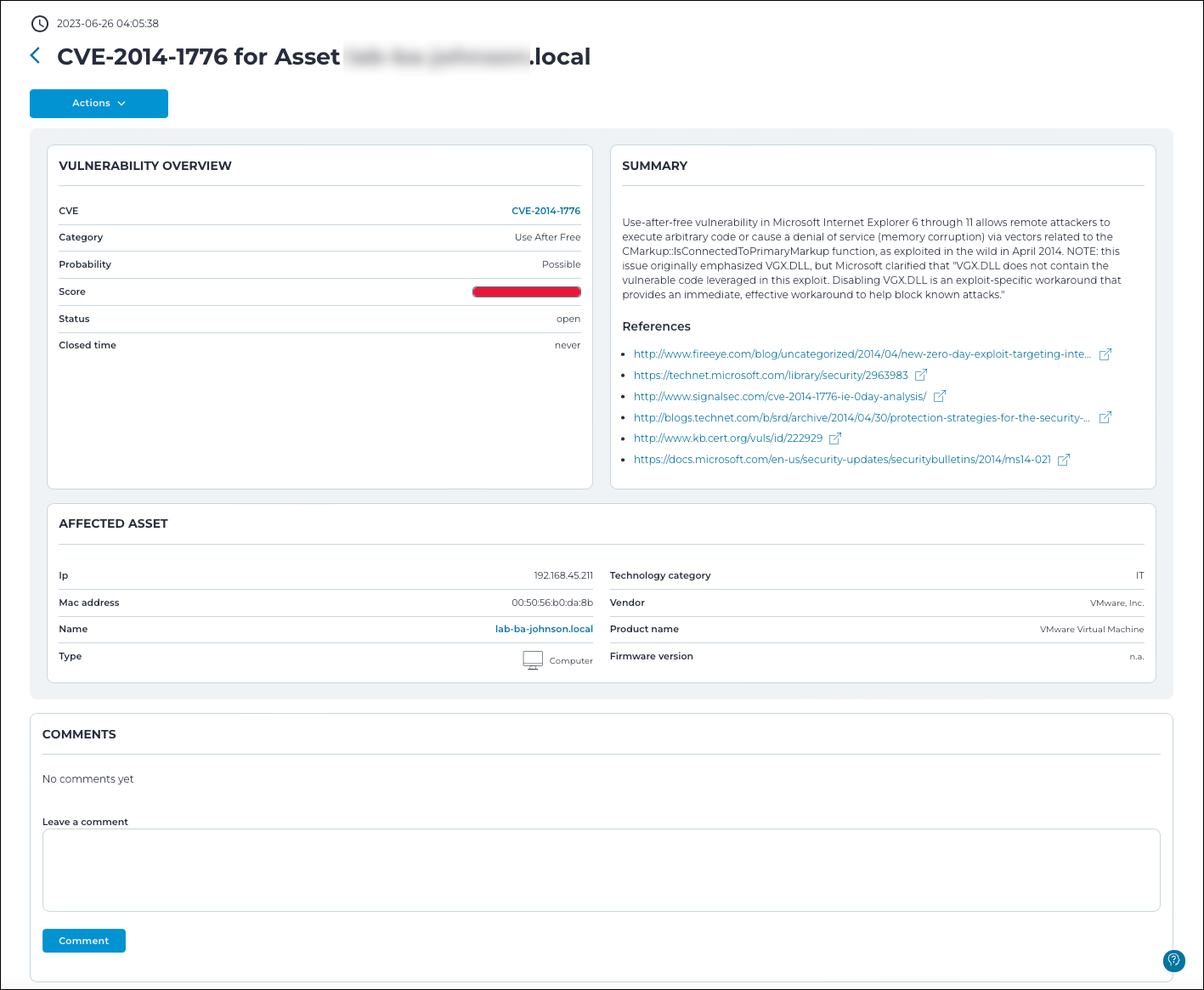This screenshot has height=990, width=1204.
Task: Click external link icon after signalsec.com reference
Action: coord(940,396)
